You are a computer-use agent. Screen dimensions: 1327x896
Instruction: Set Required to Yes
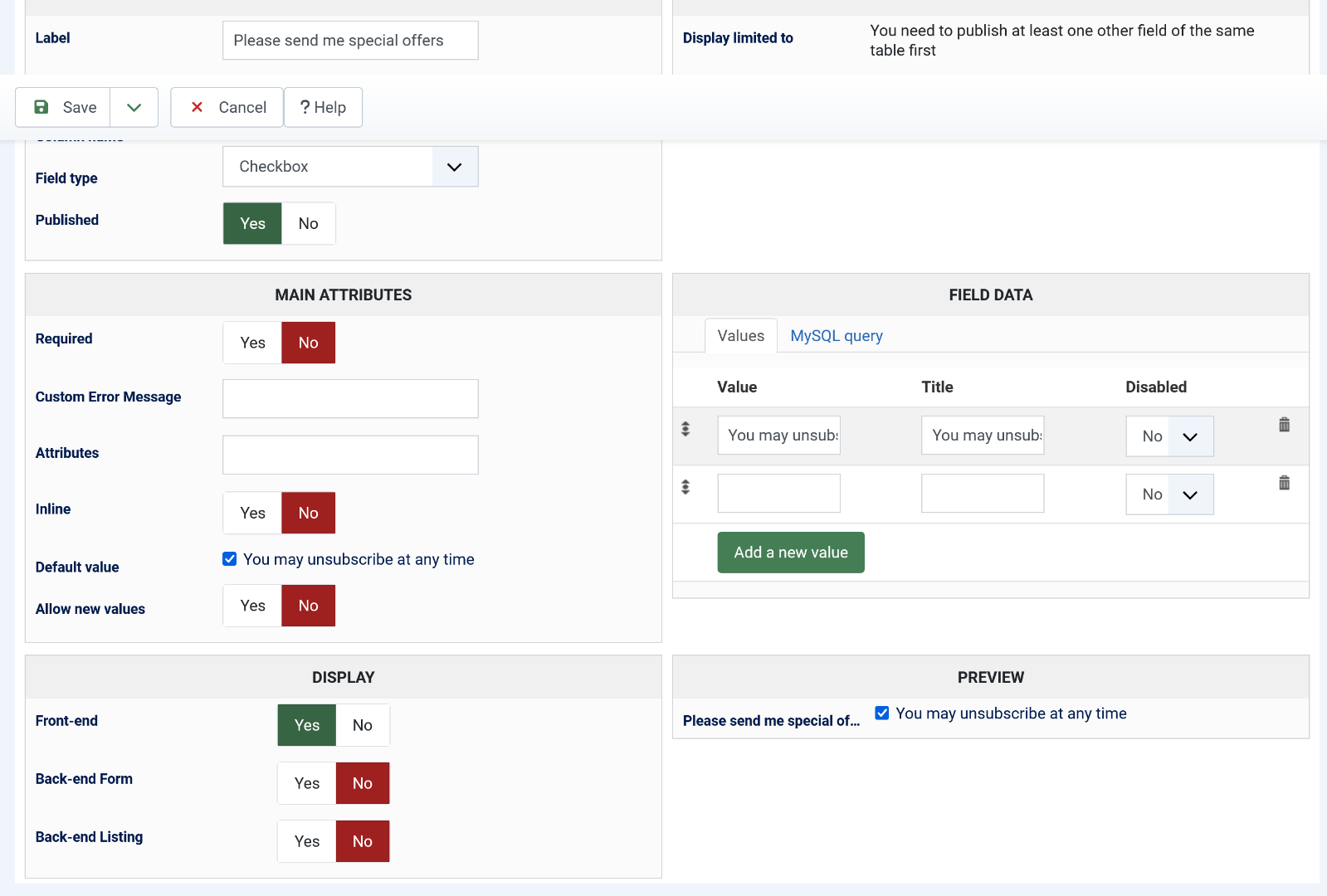[x=252, y=343]
